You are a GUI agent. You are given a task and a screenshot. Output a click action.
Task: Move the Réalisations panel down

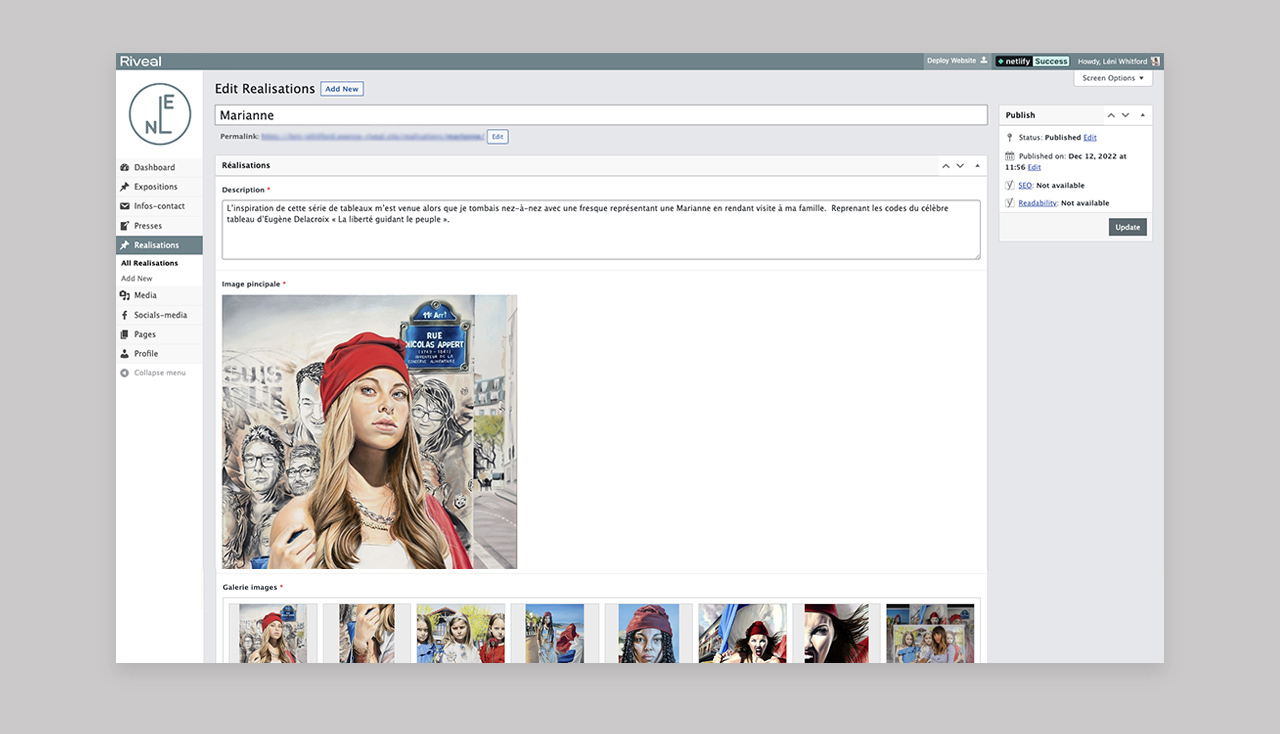coord(960,165)
